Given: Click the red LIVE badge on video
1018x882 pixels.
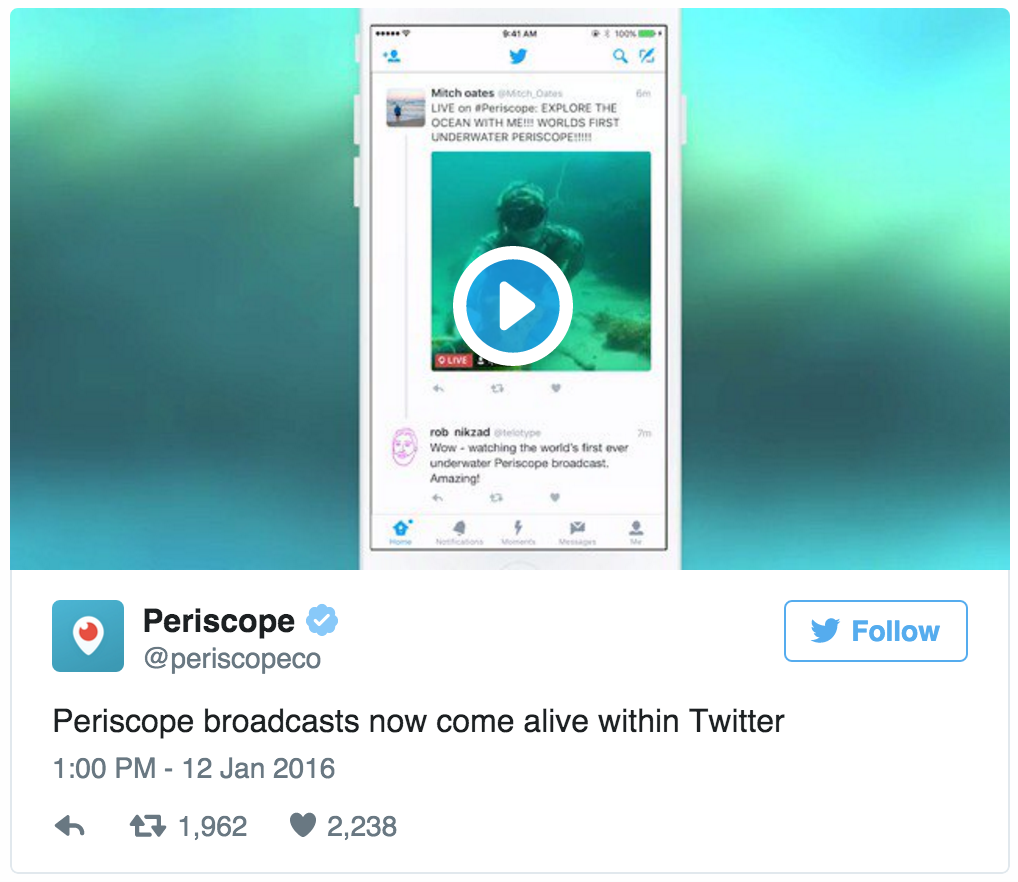Looking at the screenshot, I should coord(453,360).
